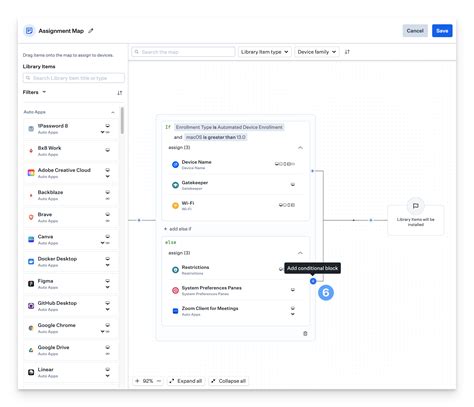Image resolution: width=474 pixels, height=407 pixels.
Task: Click the blue Add conditional block plus
Action: [313, 281]
